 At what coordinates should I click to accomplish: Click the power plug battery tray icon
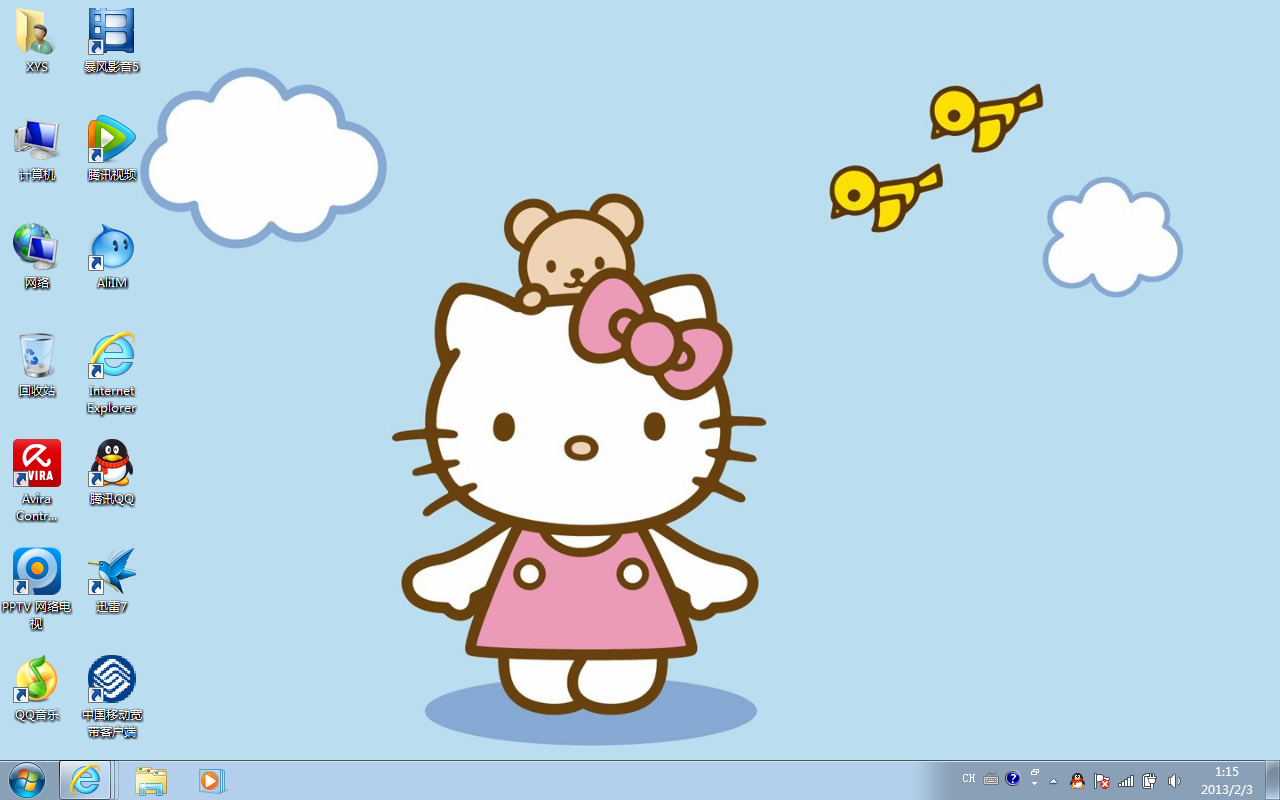(x=1150, y=780)
